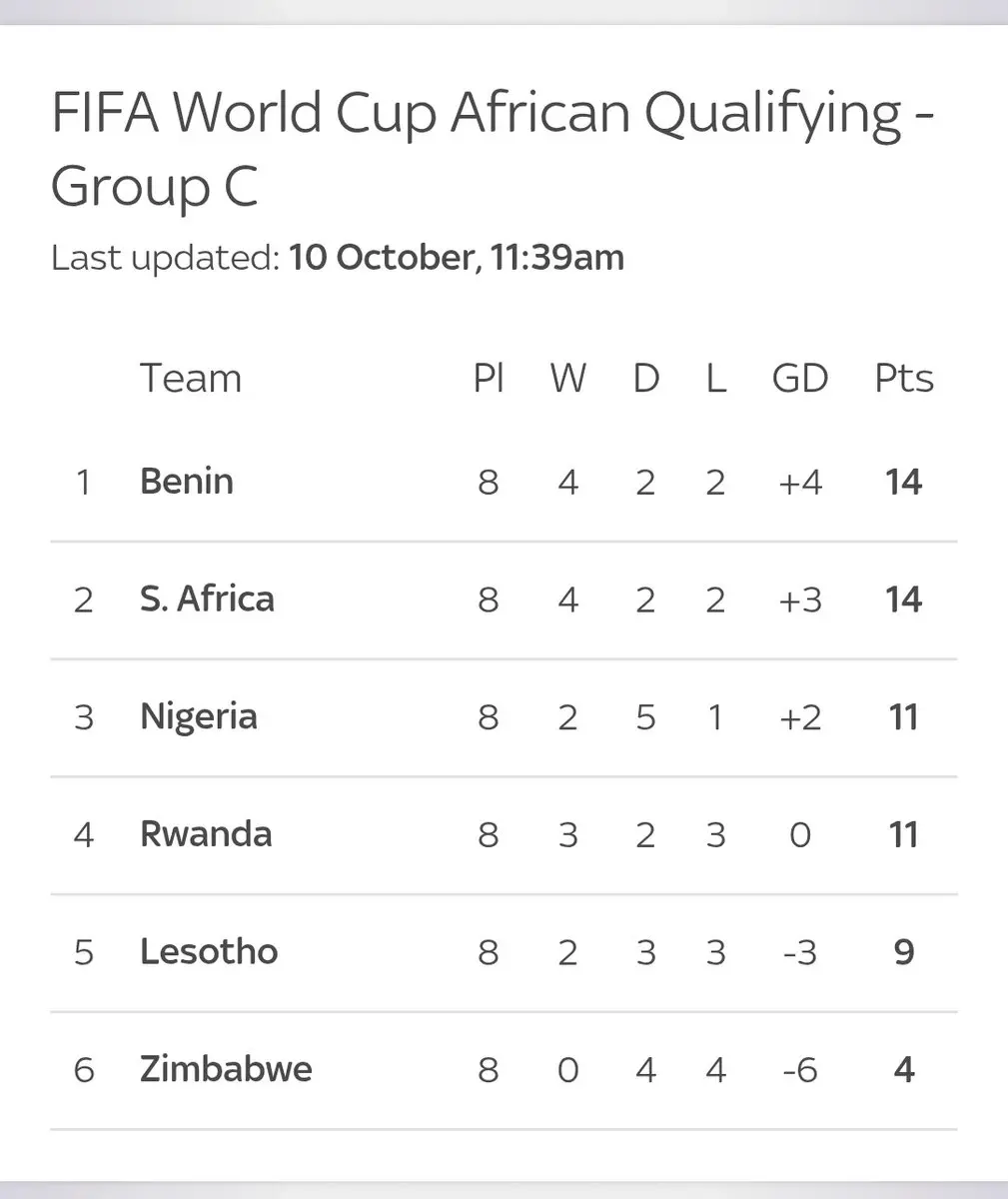Click the Pts column header
1008x1199 pixels.
(904, 379)
